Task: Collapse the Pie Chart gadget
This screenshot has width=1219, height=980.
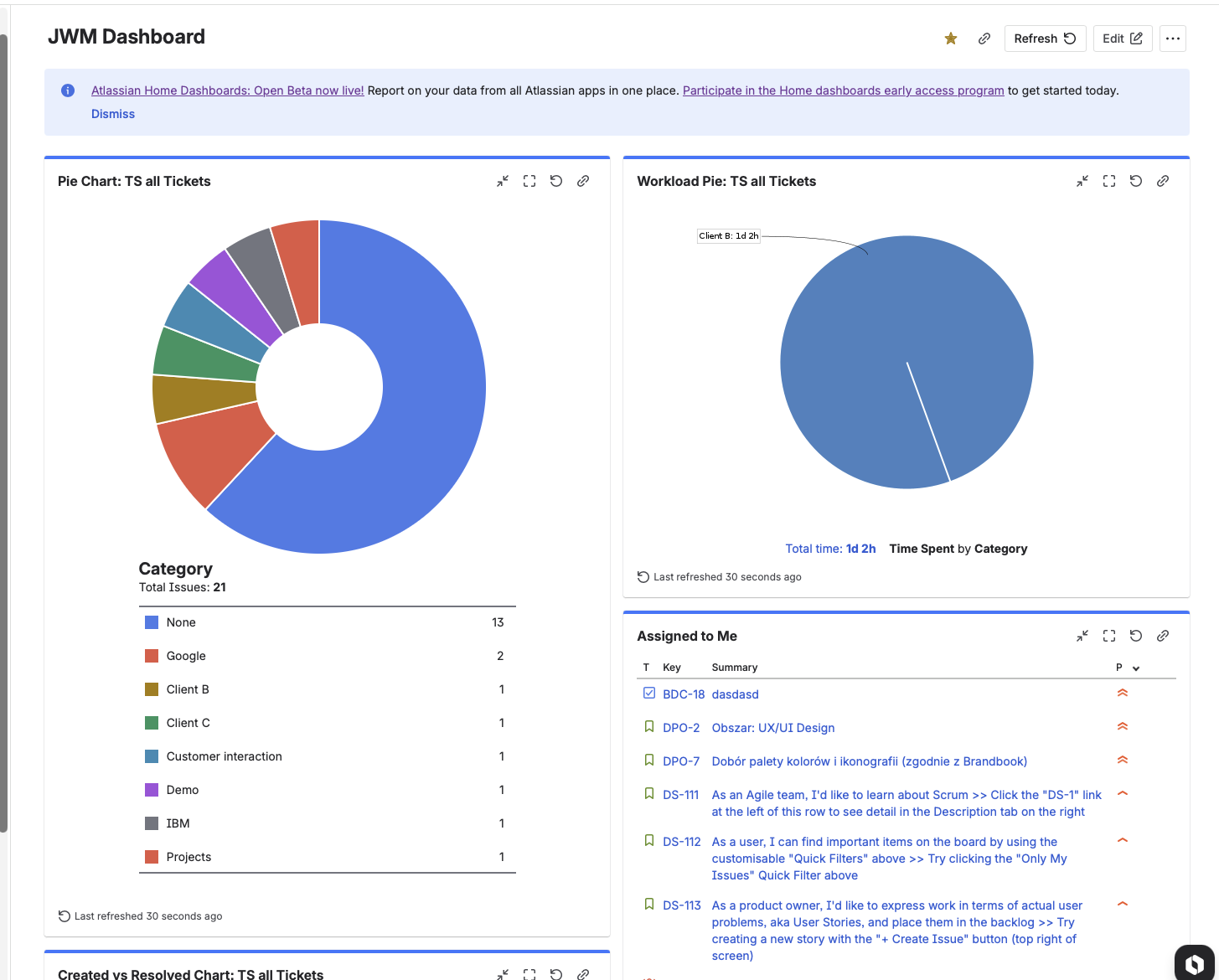Action: tap(503, 181)
